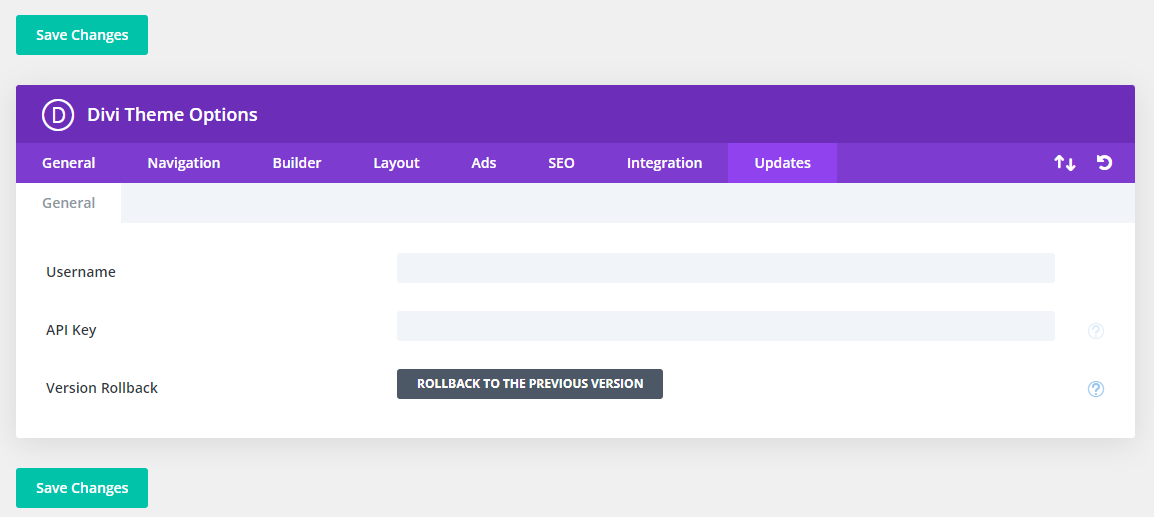1154x517 pixels.
Task: Go to the SEO tab
Action: pyautogui.click(x=562, y=163)
